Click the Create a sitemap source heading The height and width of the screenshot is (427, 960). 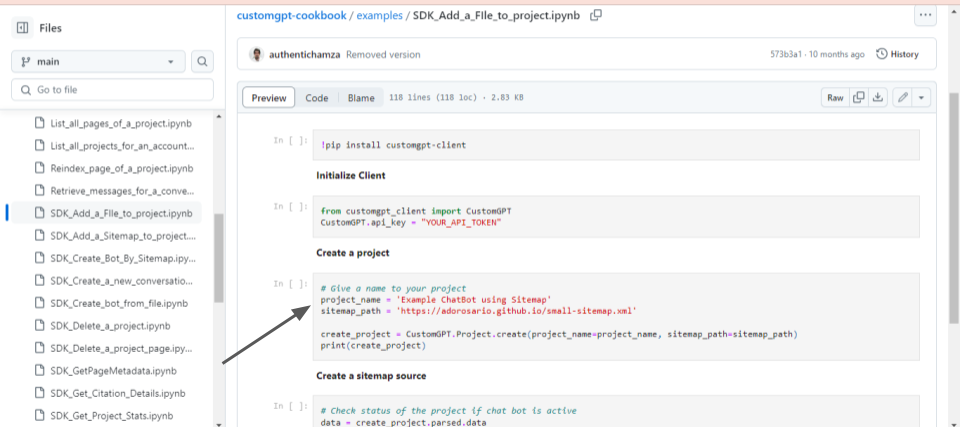click(x=371, y=376)
